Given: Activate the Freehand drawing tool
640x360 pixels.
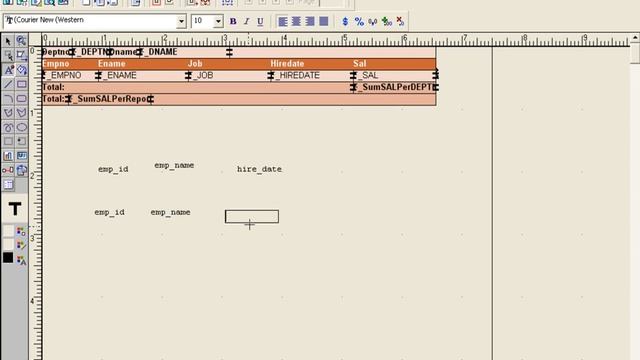Looking at the screenshot, I should (8, 127).
